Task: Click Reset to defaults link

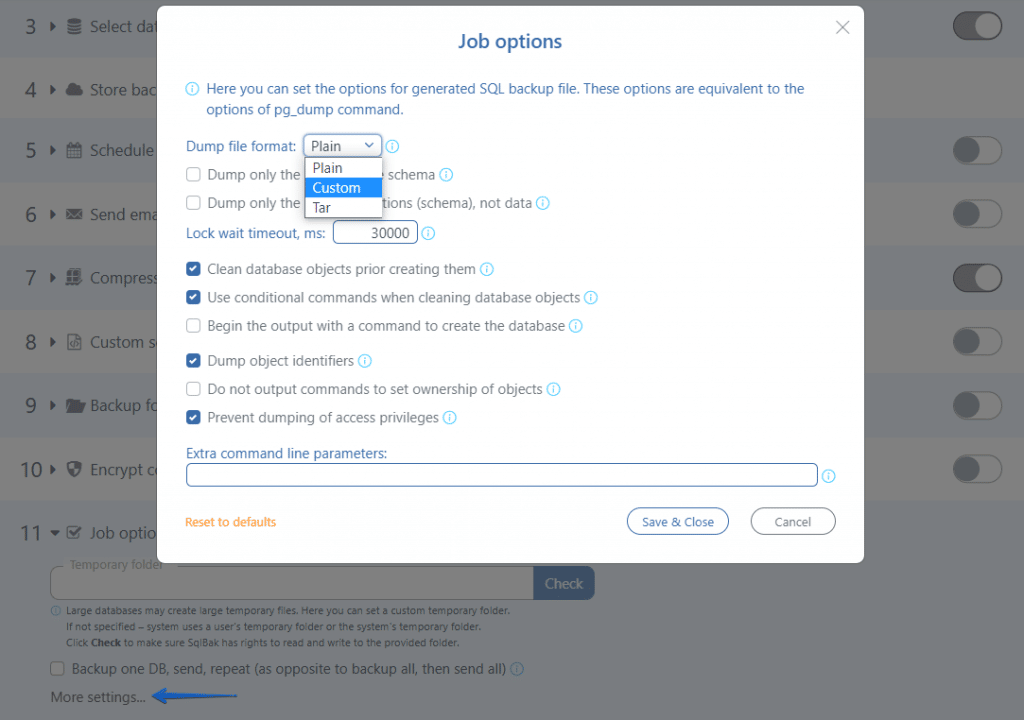Action: pos(231,522)
